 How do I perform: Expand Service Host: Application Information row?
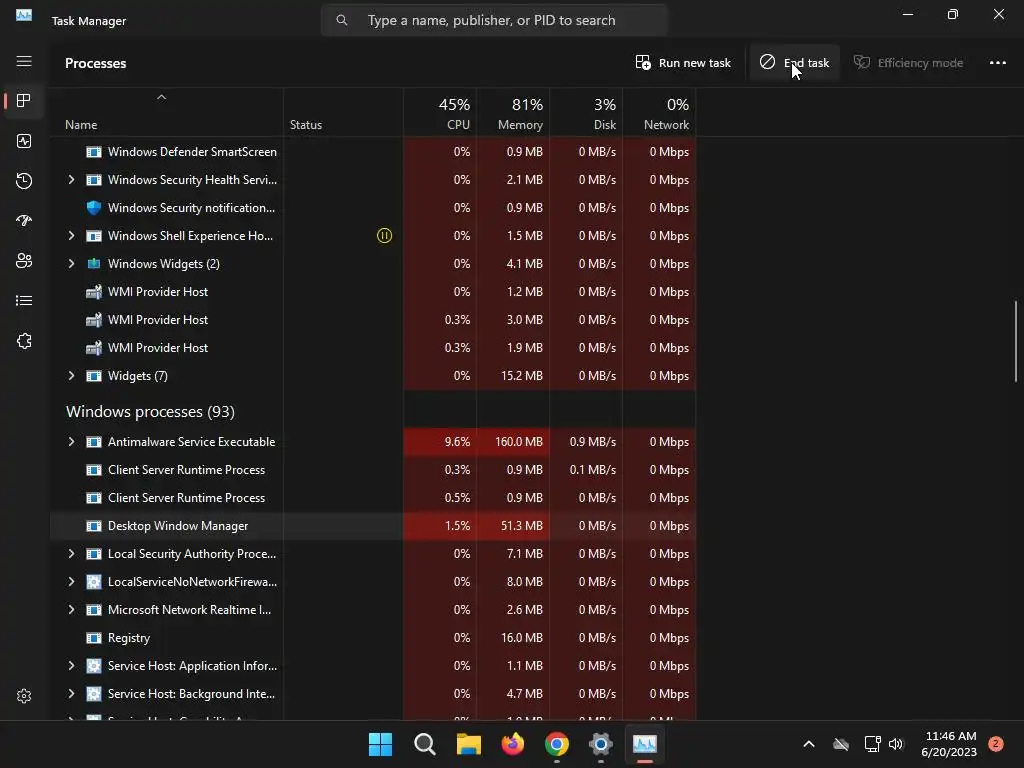pos(71,666)
